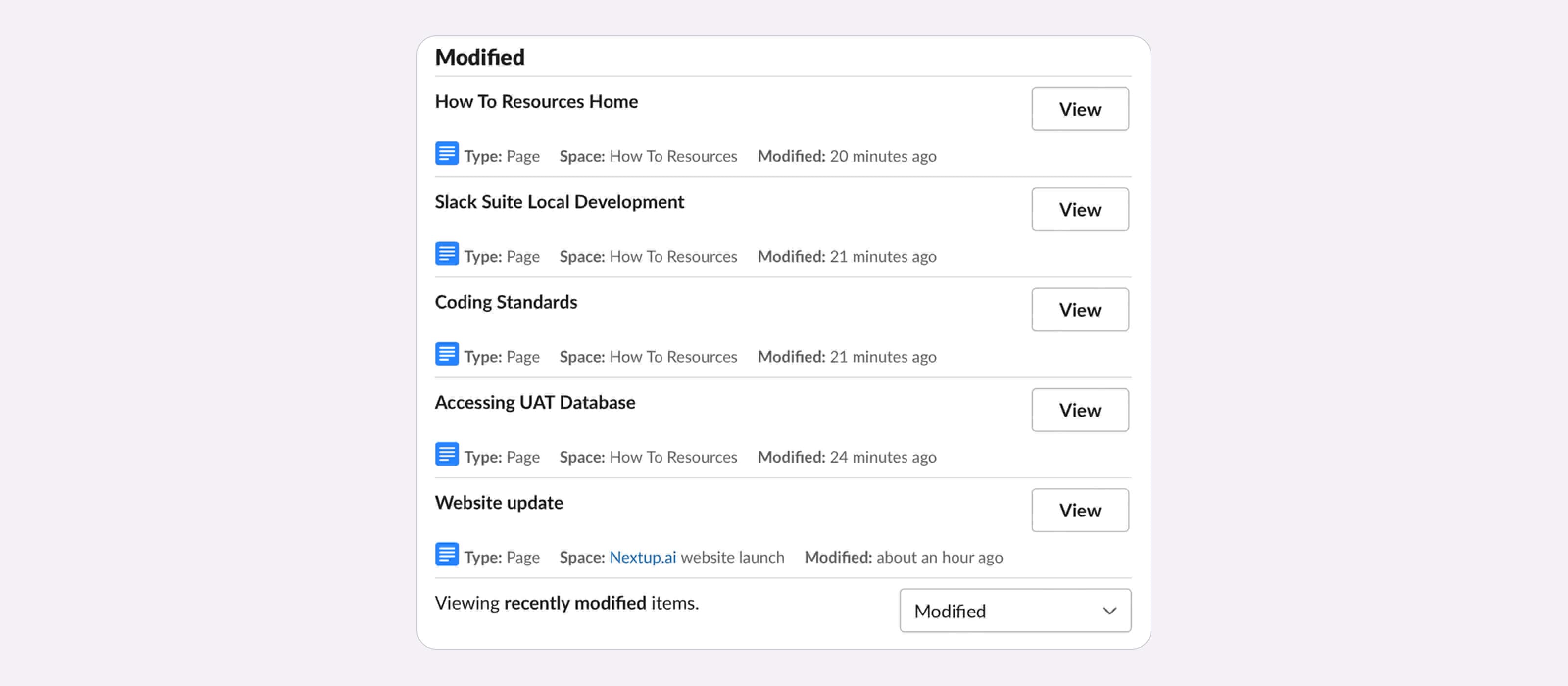The height and width of the screenshot is (686, 1568).
Task: View the How To Resources Home page
Action: (1080, 109)
